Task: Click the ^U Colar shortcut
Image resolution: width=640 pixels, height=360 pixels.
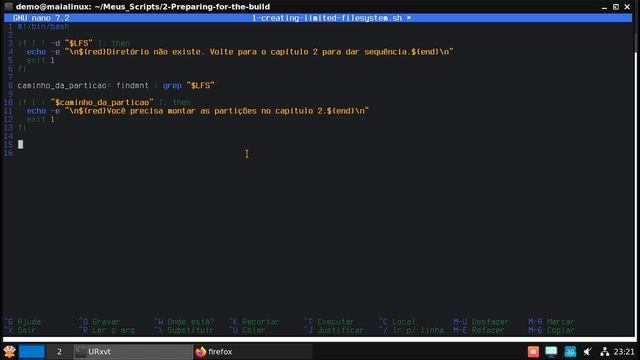Action: click(247, 330)
